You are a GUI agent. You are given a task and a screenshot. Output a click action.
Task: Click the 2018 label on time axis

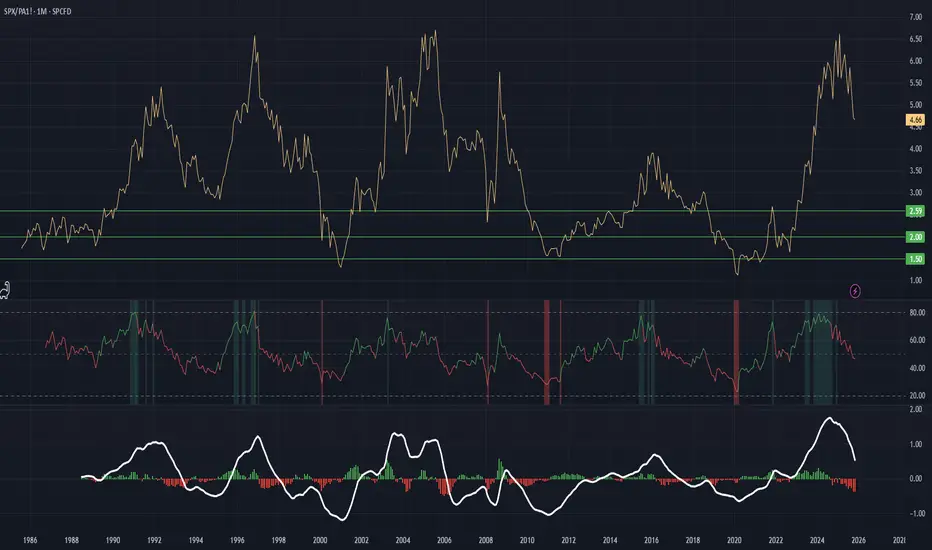692,540
